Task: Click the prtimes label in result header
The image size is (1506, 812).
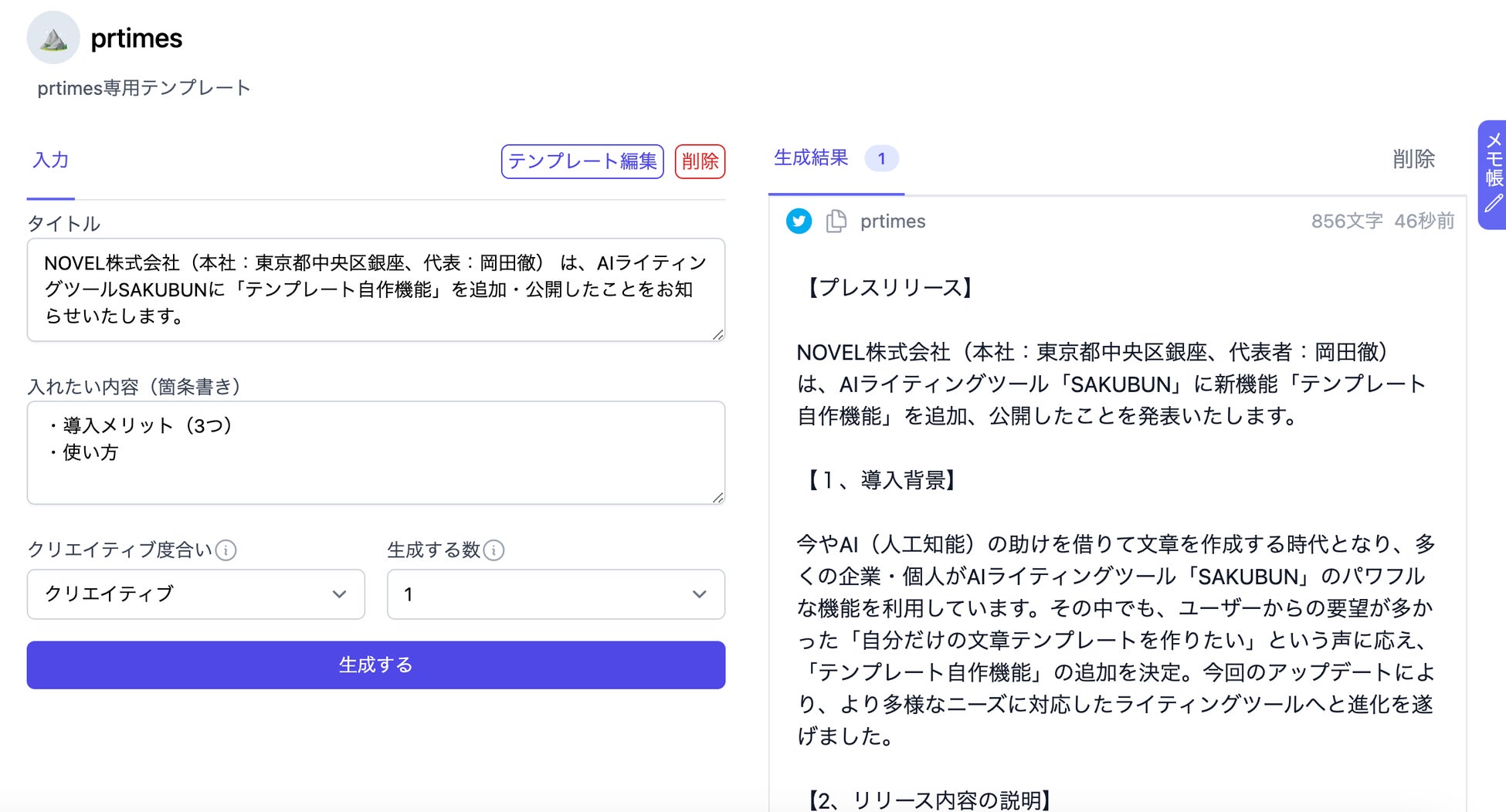Action: coord(893,222)
